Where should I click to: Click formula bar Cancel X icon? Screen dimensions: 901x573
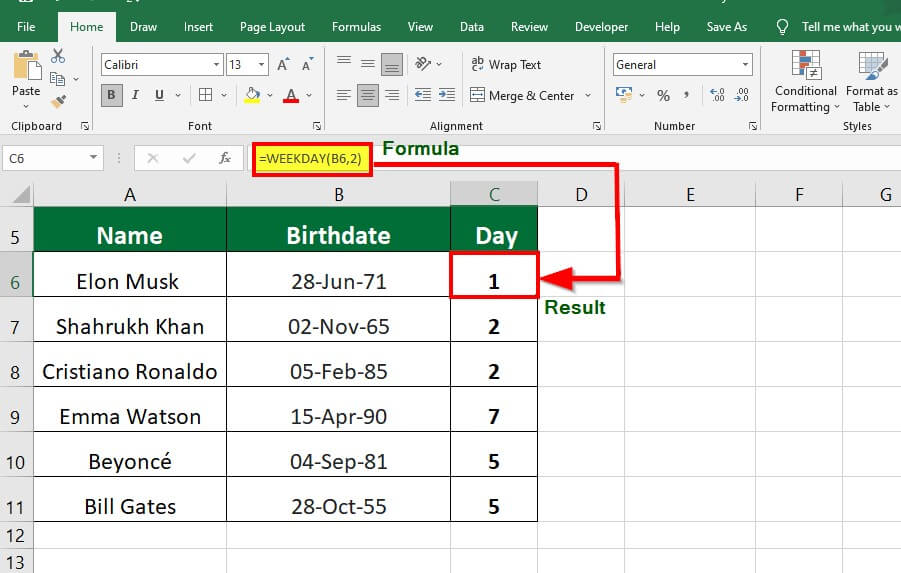152,158
